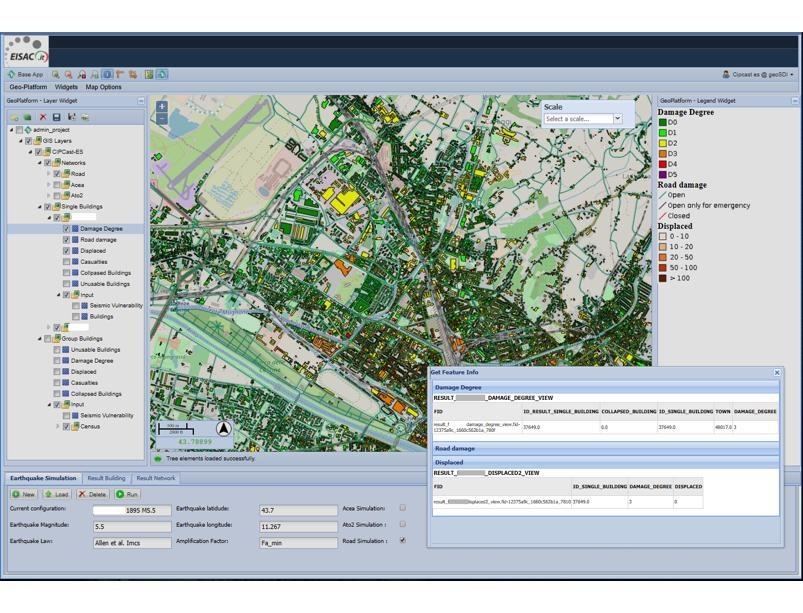
Task: Click the add-folder icon in Layer Widget toolbar
Action: click(14, 117)
